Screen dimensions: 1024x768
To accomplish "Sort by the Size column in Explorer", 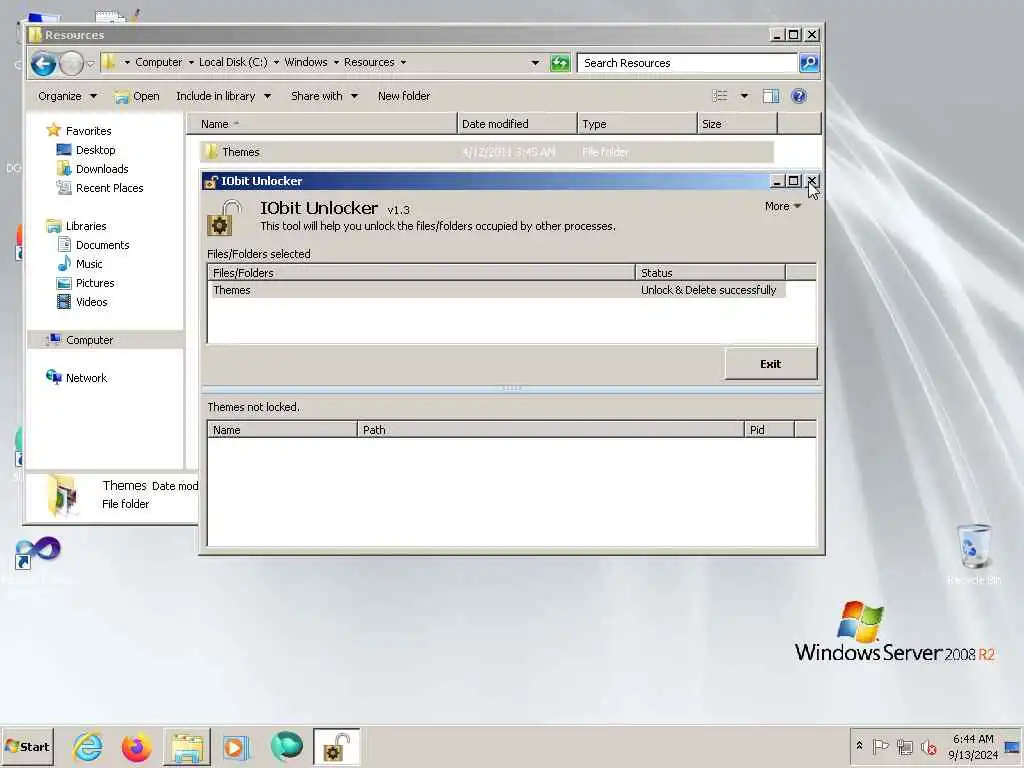I will click(x=737, y=124).
